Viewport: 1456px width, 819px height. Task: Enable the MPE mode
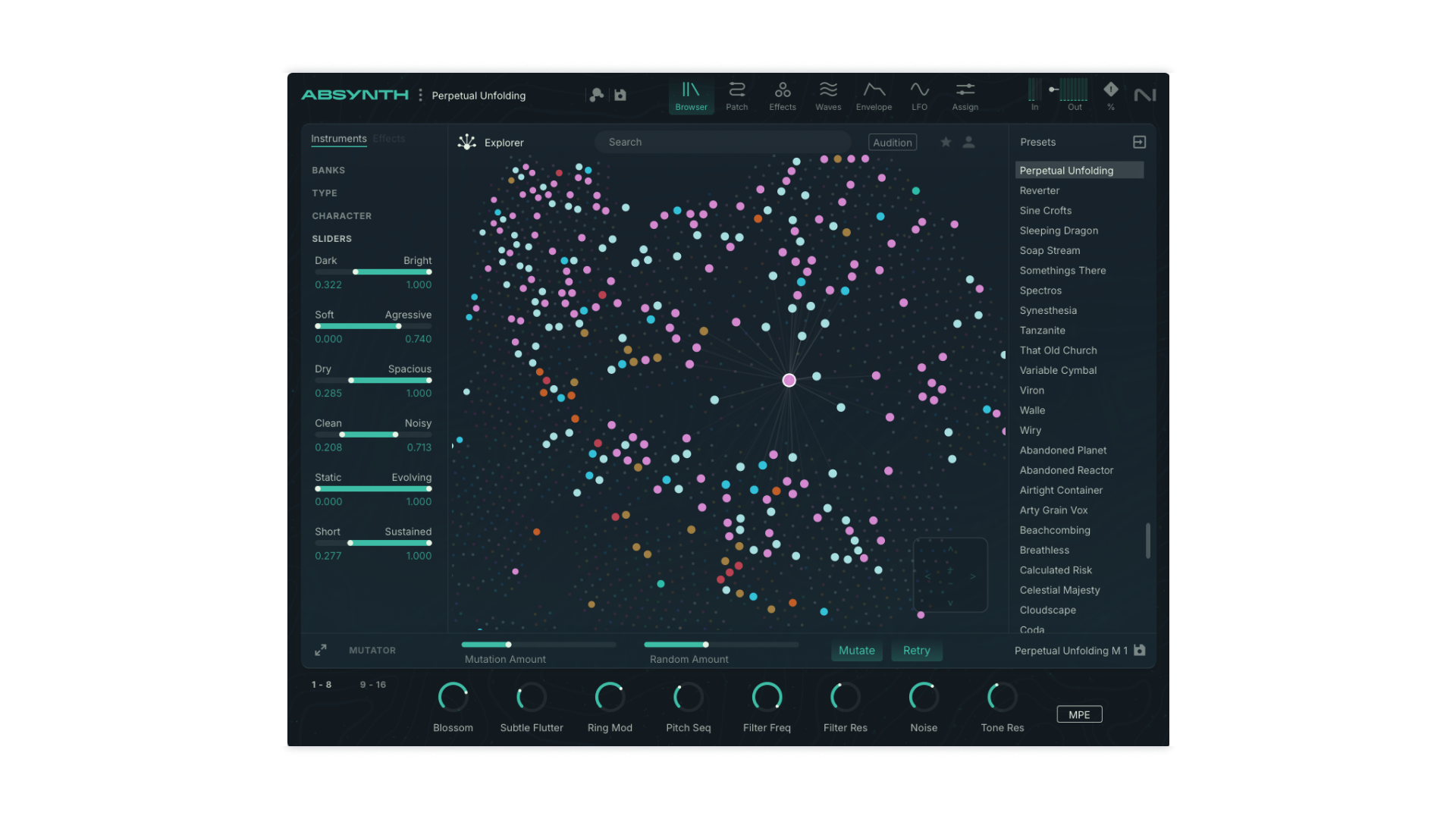(1079, 714)
